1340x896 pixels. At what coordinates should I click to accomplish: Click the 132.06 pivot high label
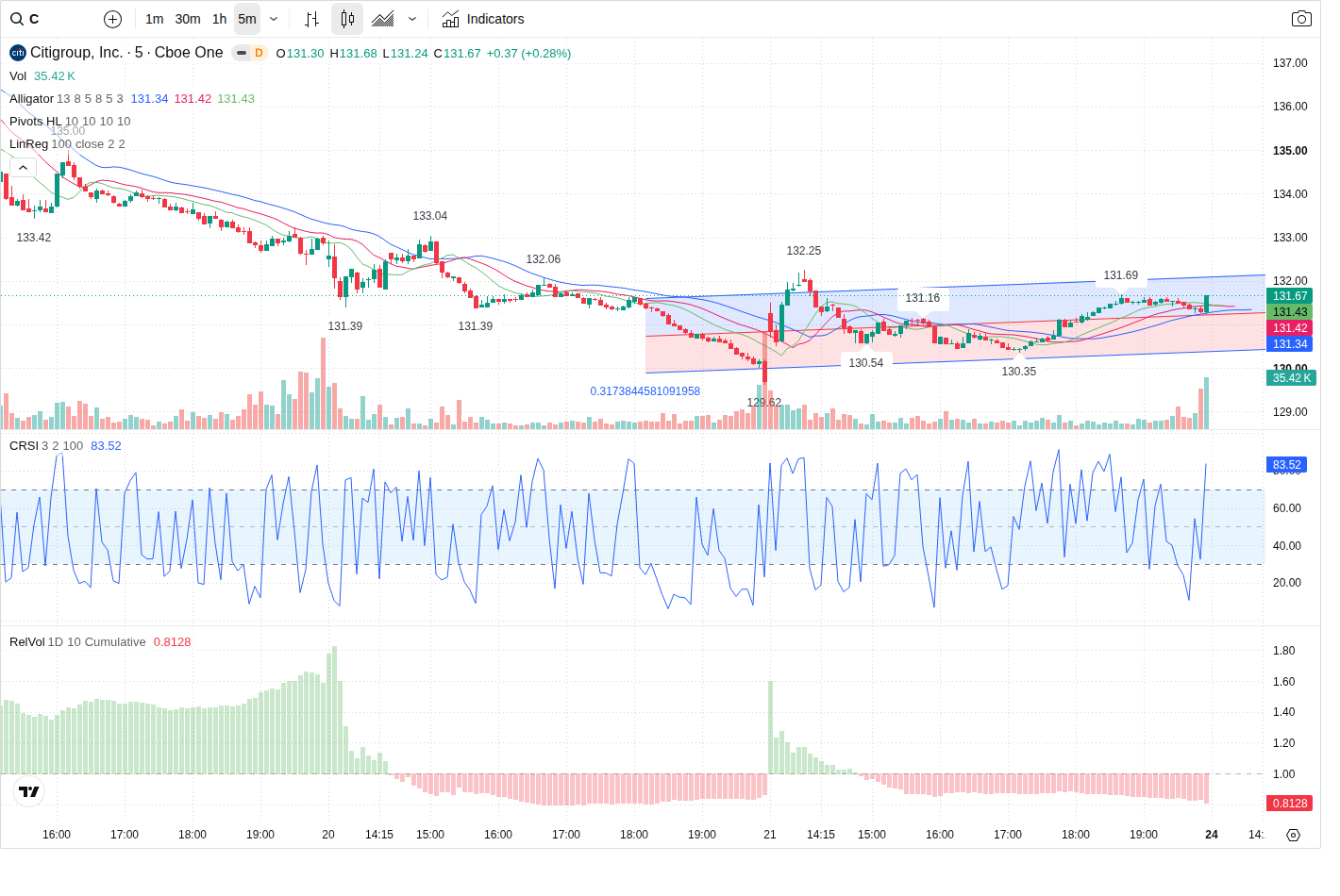pyautogui.click(x=544, y=259)
